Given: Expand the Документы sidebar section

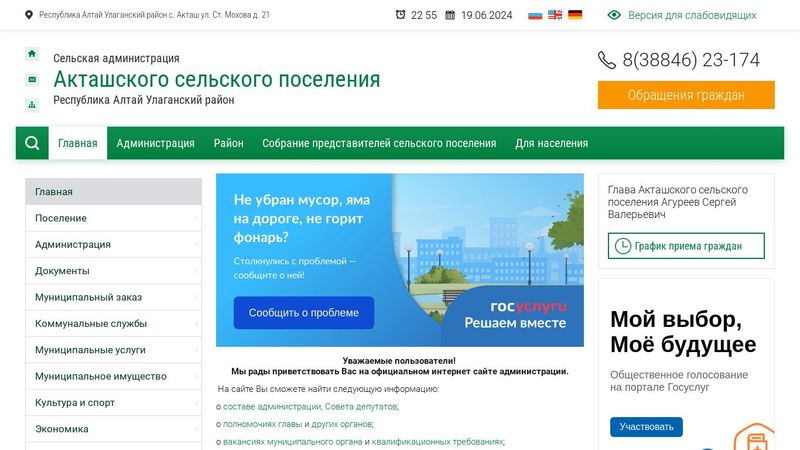Looking at the screenshot, I should [113, 271].
